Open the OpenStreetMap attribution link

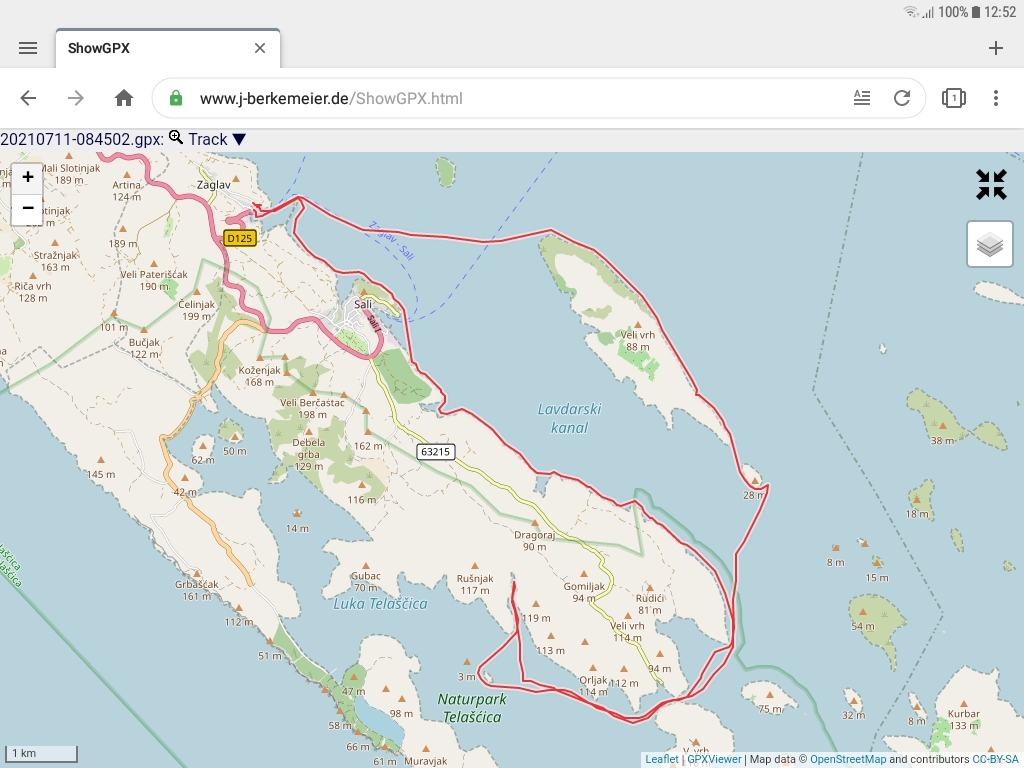click(x=847, y=760)
